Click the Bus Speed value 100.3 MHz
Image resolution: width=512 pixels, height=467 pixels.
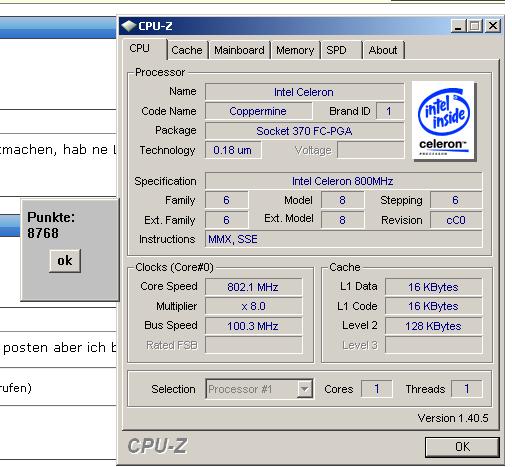tap(253, 326)
